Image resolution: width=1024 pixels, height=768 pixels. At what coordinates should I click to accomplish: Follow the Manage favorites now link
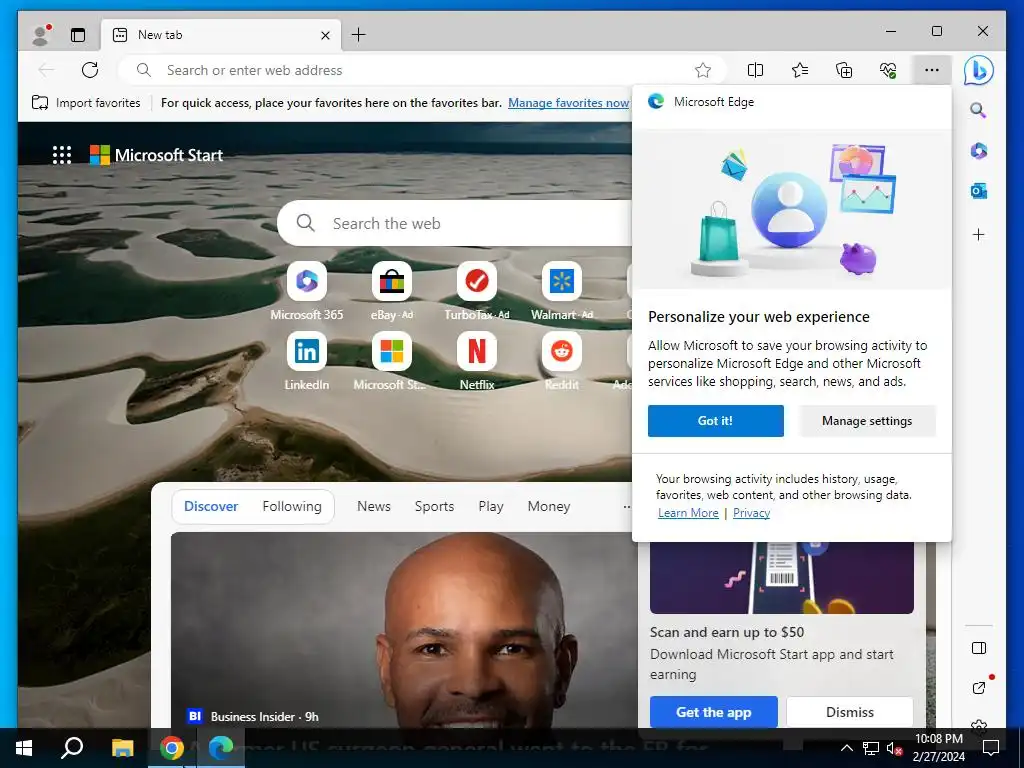click(x=568, y=103)
